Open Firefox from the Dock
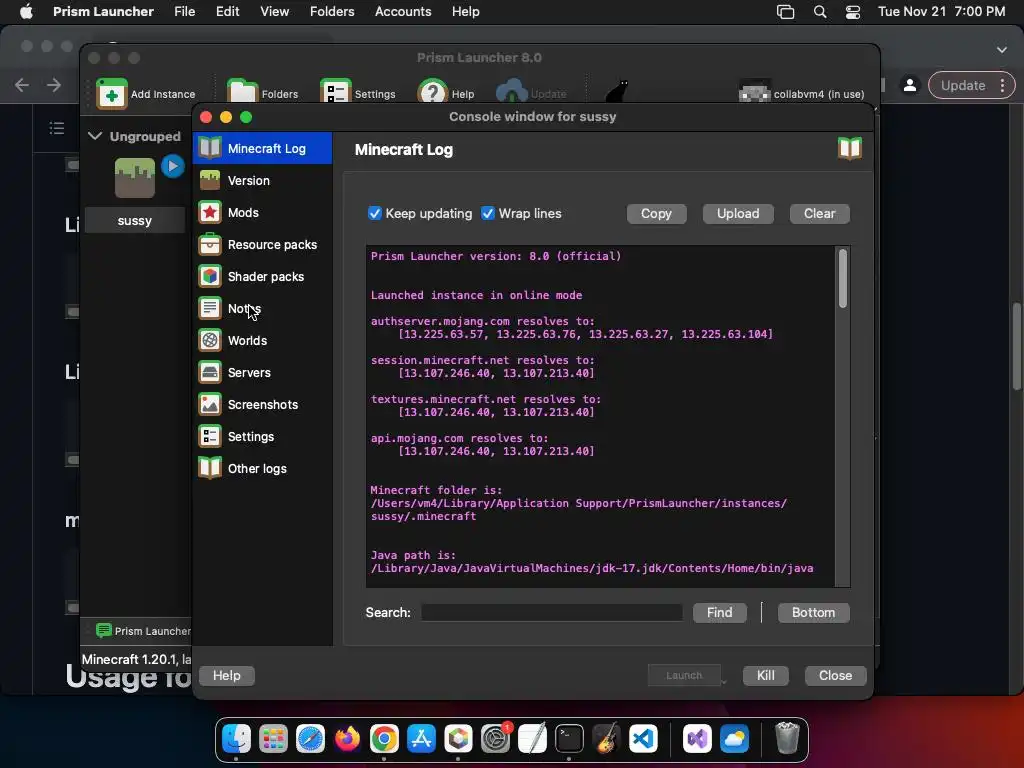This screenshot has height=768, width=1024. point(347,739)
